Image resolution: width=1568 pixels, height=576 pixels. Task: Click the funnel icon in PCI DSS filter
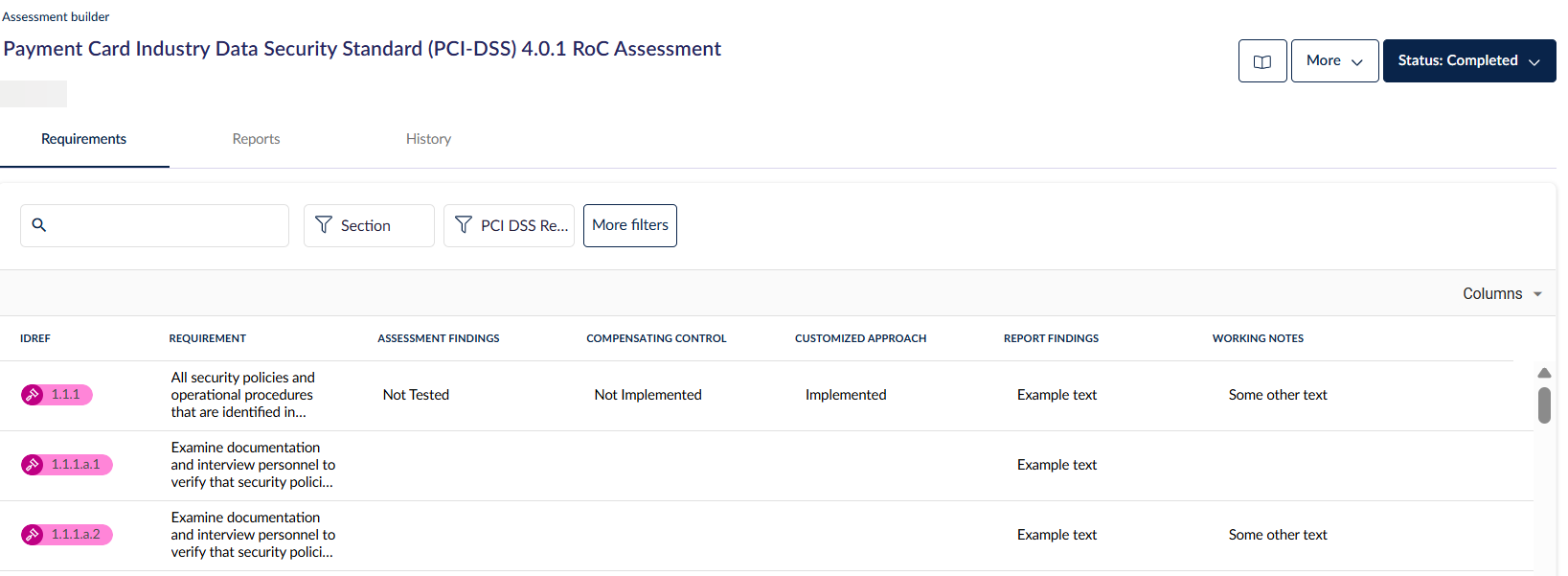[x=464, y=225]
